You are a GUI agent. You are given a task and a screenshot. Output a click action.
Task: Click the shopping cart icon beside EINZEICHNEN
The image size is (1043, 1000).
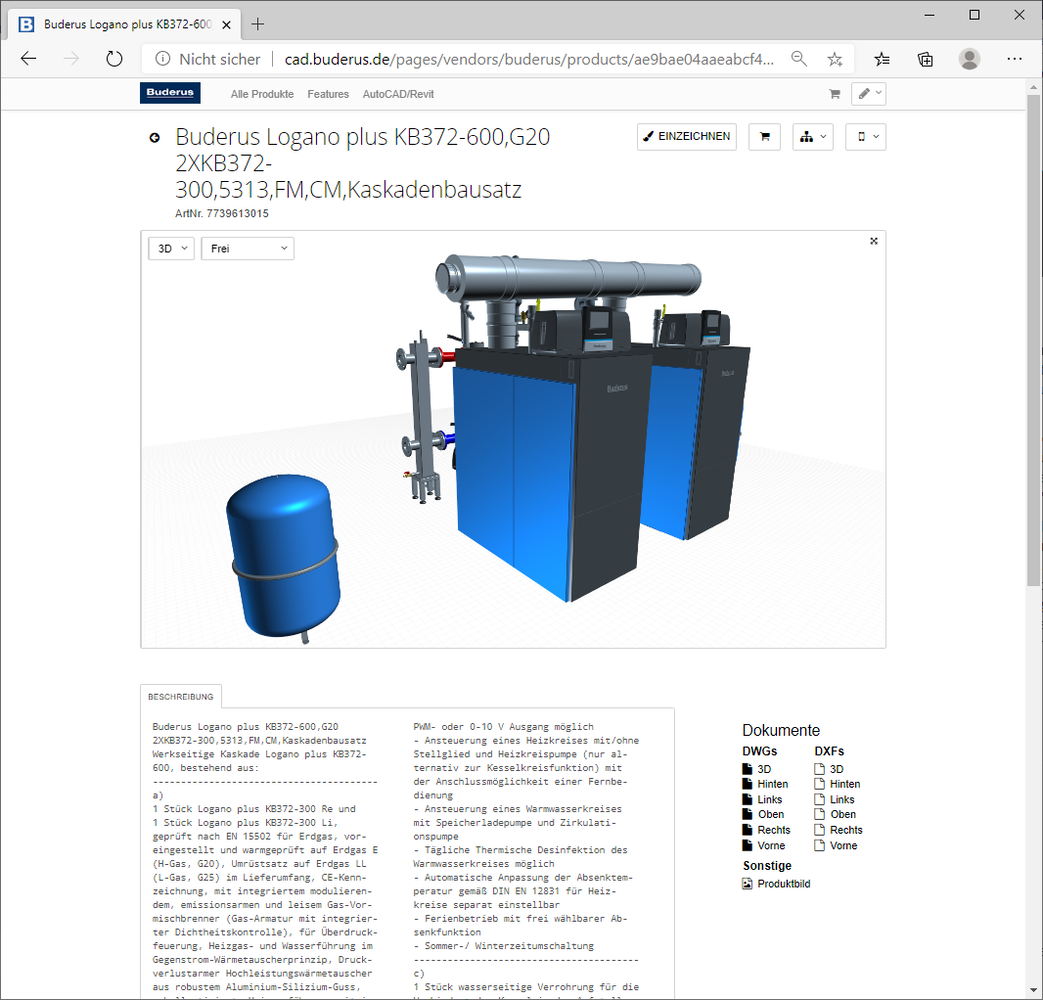pos(765,137)
